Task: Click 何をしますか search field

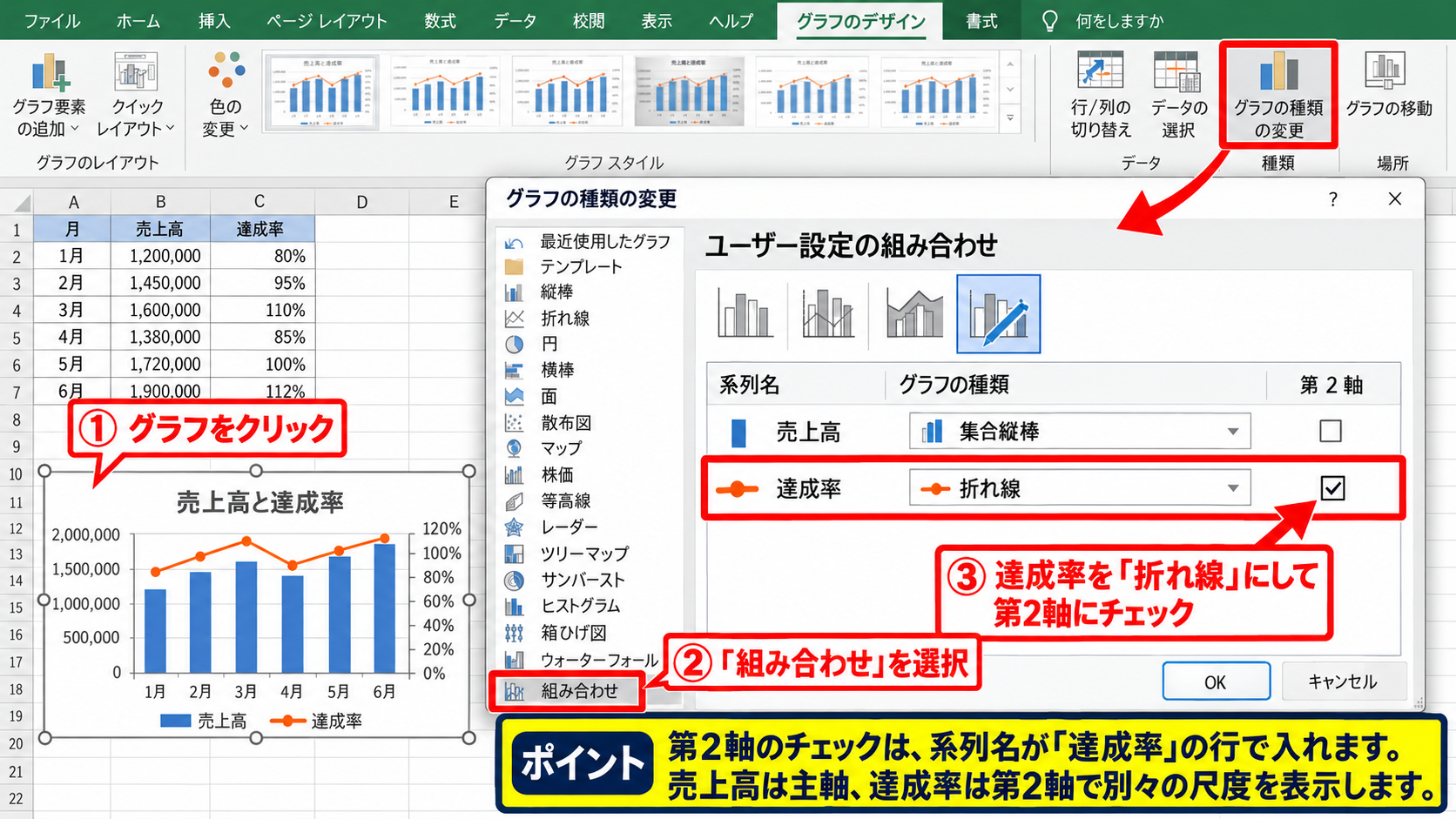Action: tap(1119, 21)
